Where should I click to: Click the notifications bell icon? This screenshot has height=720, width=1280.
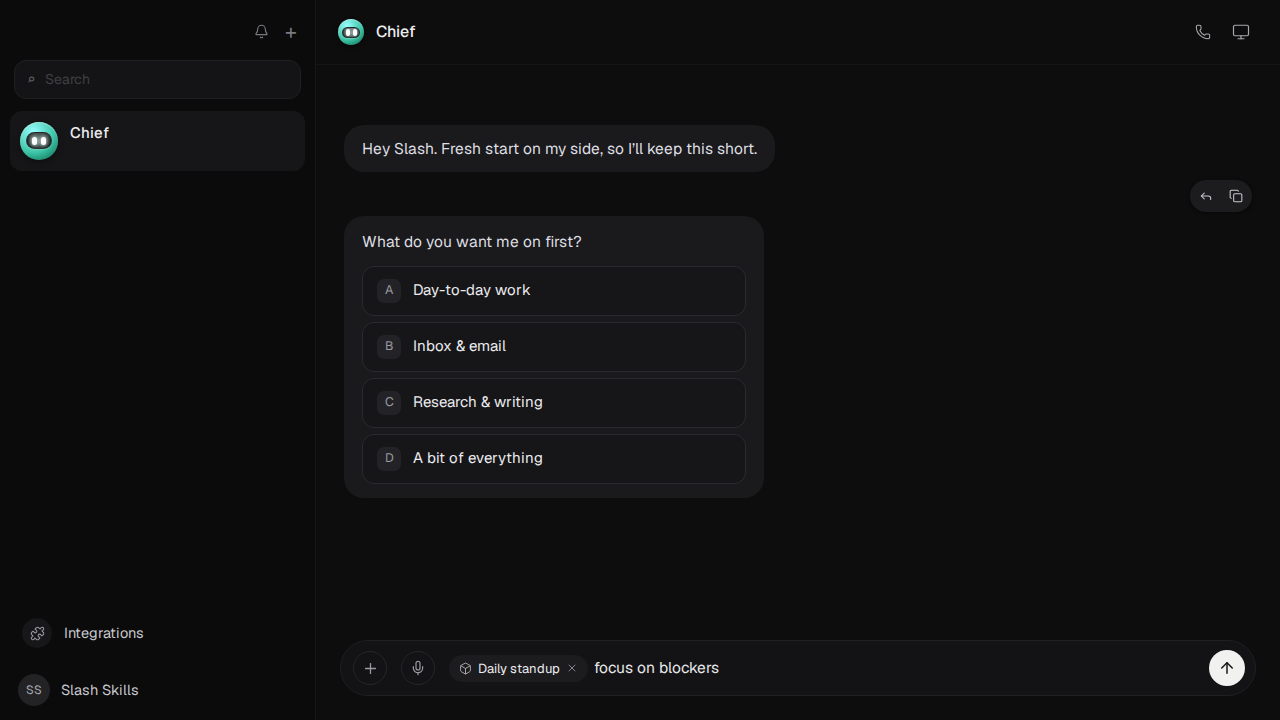[261, 32]
